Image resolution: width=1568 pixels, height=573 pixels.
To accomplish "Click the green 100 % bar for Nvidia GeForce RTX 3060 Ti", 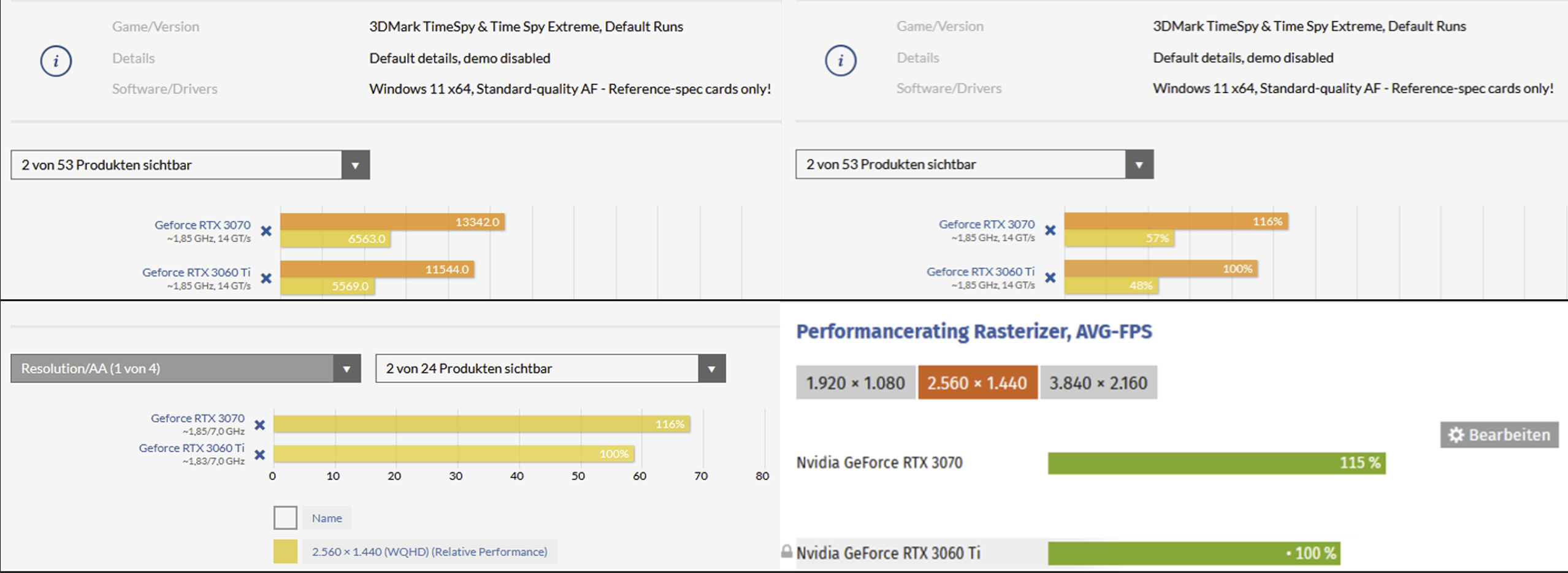I will pyautogui.click(x=1194, y=553).
